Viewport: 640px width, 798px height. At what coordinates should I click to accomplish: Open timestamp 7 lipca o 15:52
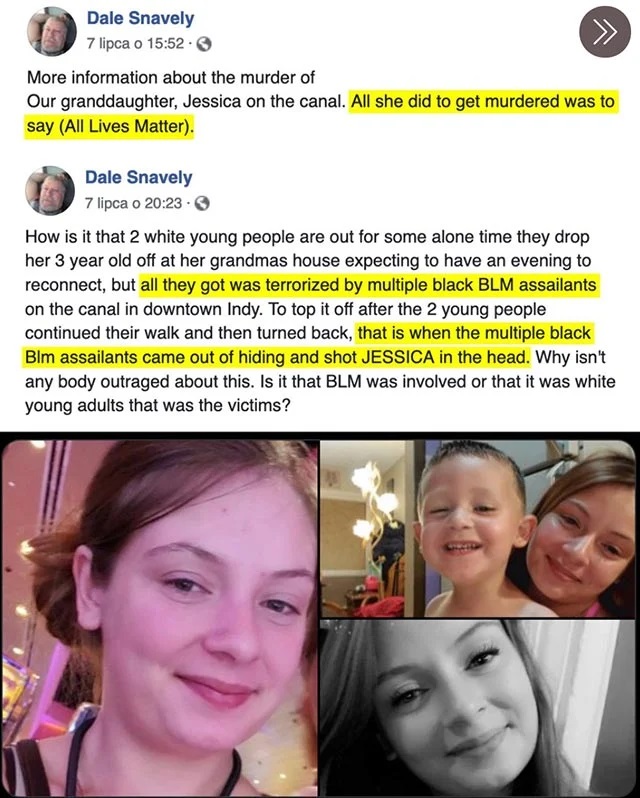coord(135,44)
